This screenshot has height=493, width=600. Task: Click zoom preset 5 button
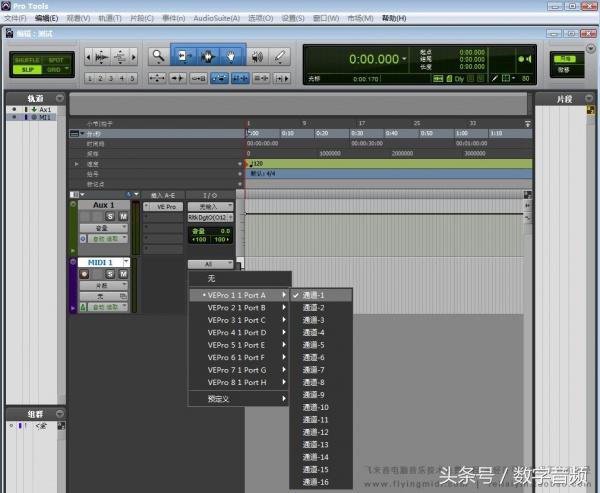(x=132, y=78)
